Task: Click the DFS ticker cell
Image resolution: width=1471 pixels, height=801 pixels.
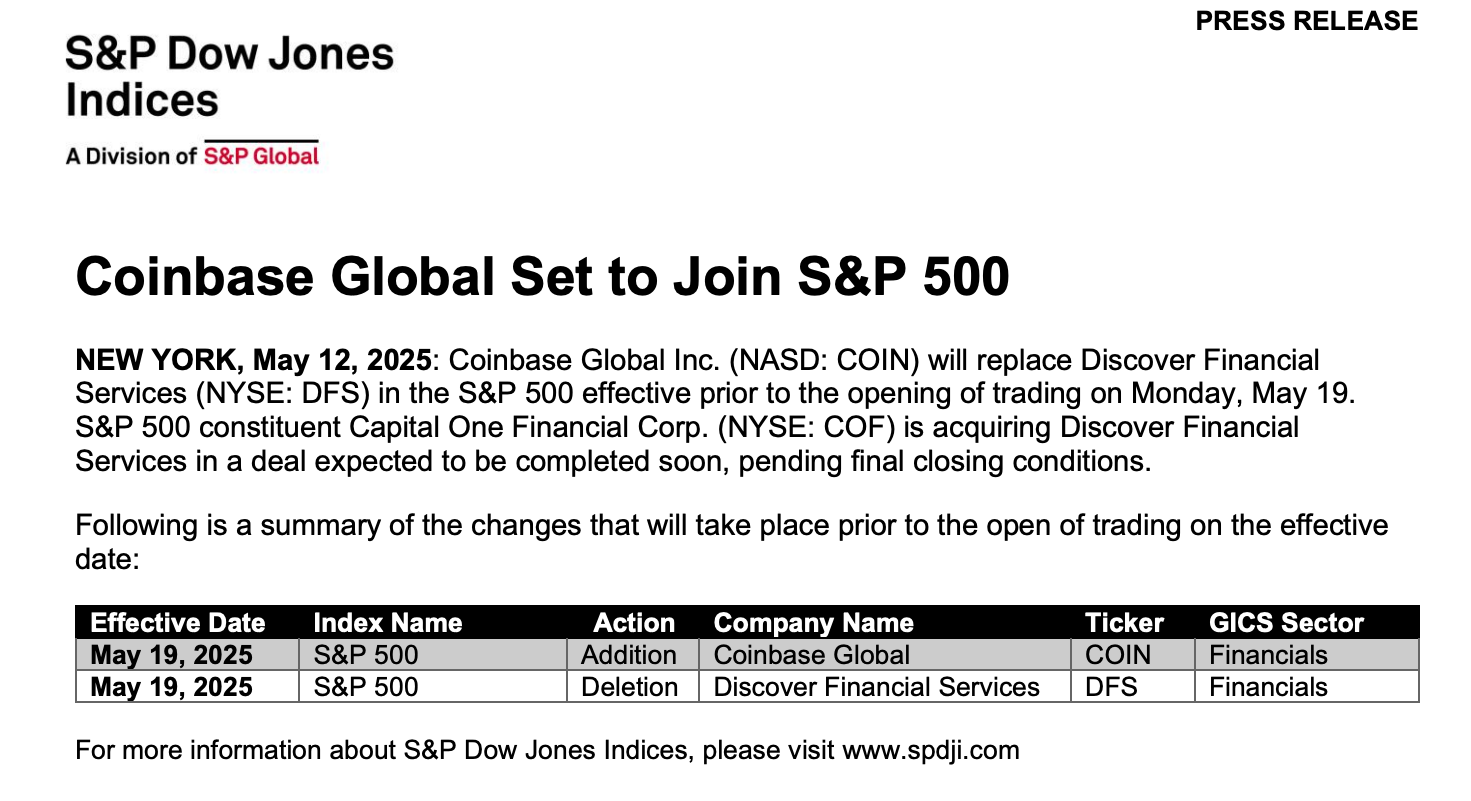Action: [x=1133, y=687]
